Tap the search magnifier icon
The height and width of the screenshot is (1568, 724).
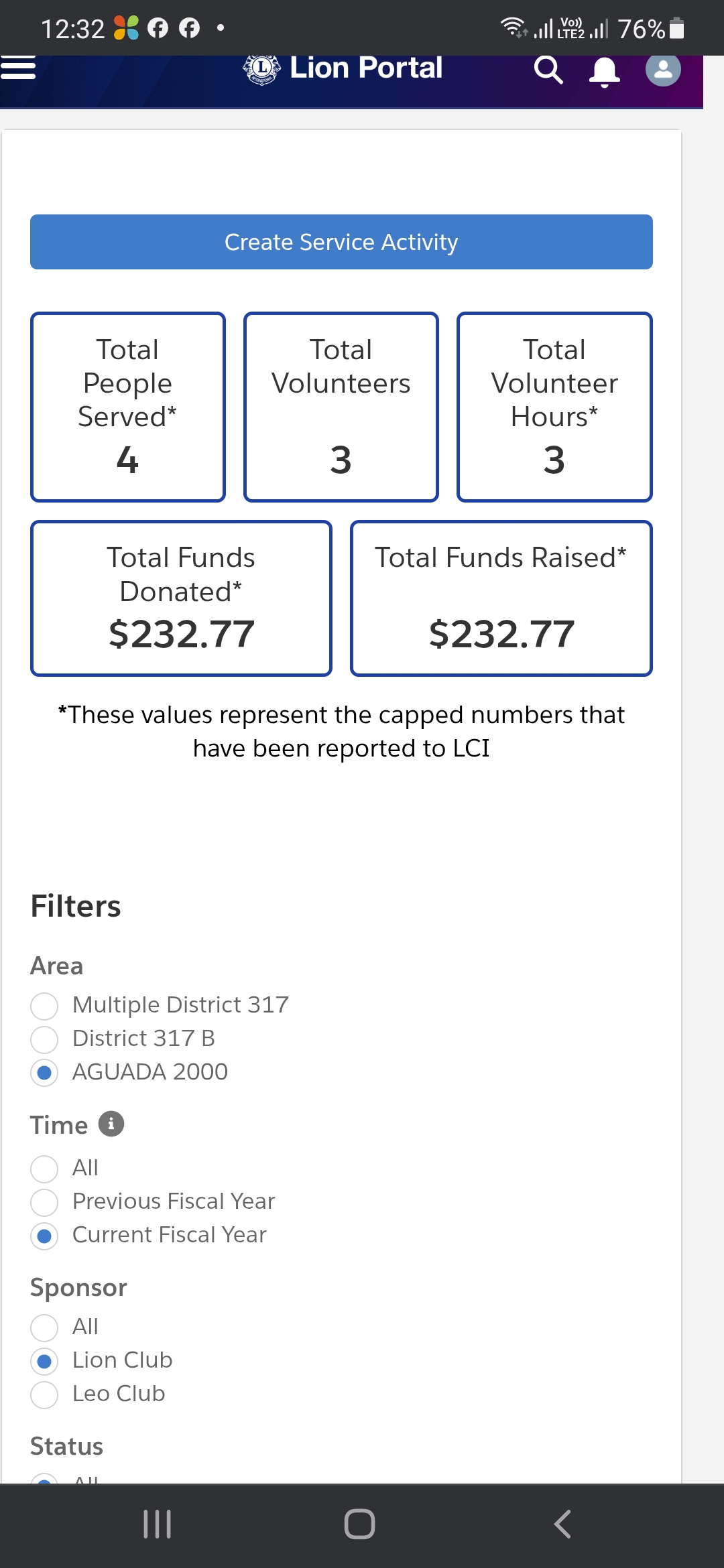(548, 70)
